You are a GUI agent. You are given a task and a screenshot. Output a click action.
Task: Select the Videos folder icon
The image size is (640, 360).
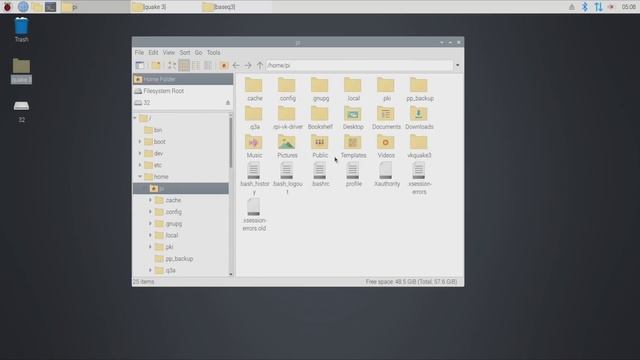click(386, 147)
